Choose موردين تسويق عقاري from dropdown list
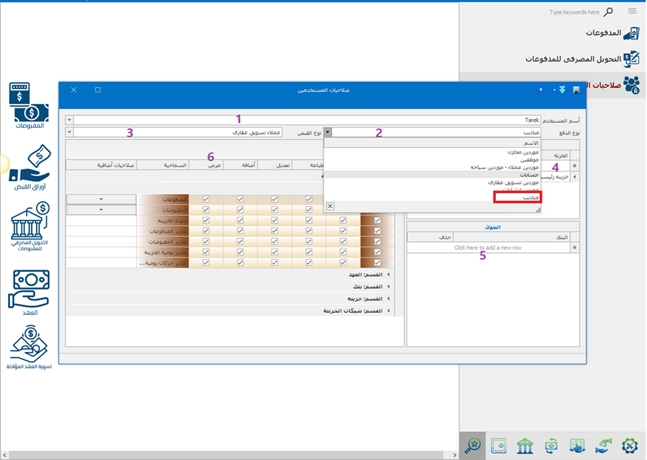Screen dimensions: 647x460 point(515,183)
